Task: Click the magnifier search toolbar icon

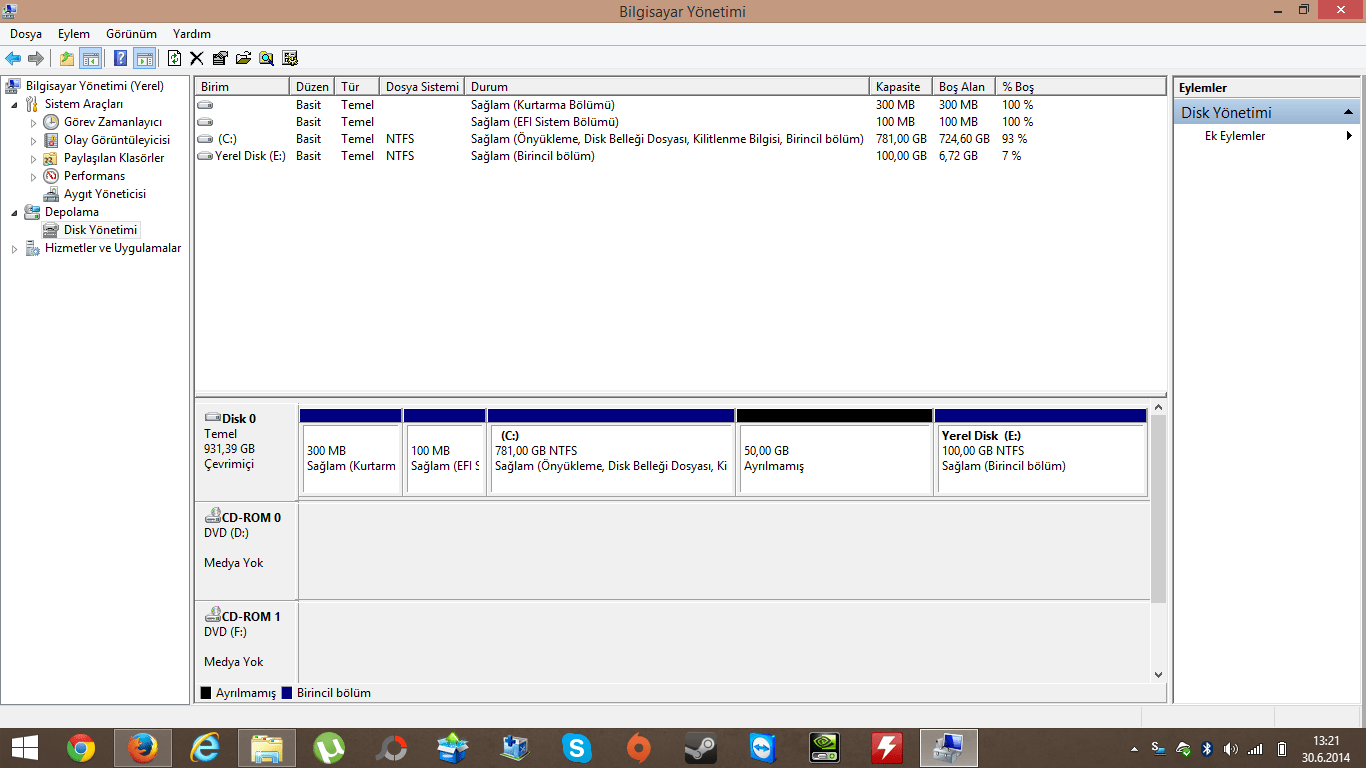Action: [x=266, y=58]
